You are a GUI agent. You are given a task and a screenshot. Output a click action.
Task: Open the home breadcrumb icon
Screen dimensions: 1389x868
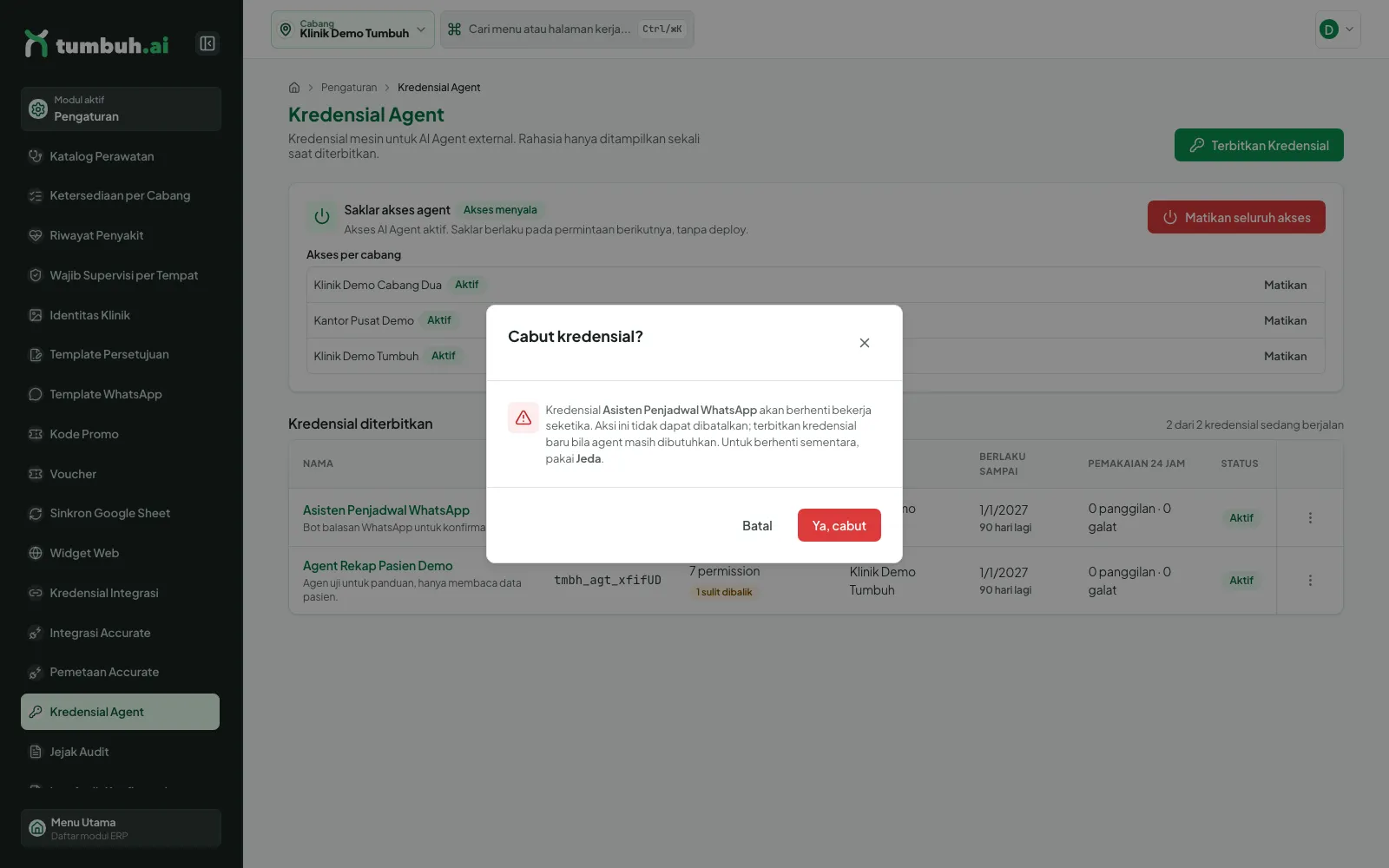tap(294, 88)
